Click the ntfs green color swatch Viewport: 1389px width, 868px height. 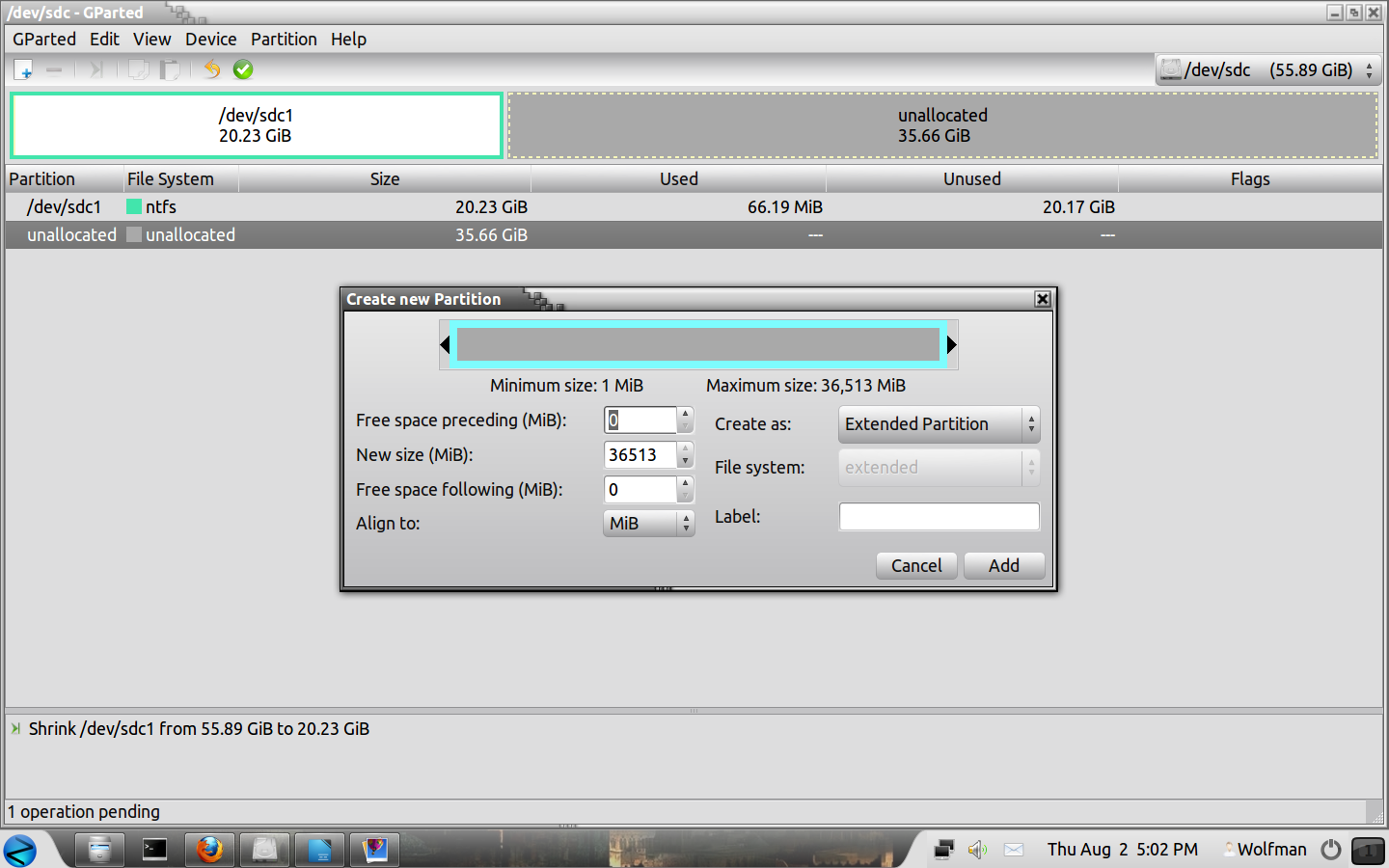point(134,207)
